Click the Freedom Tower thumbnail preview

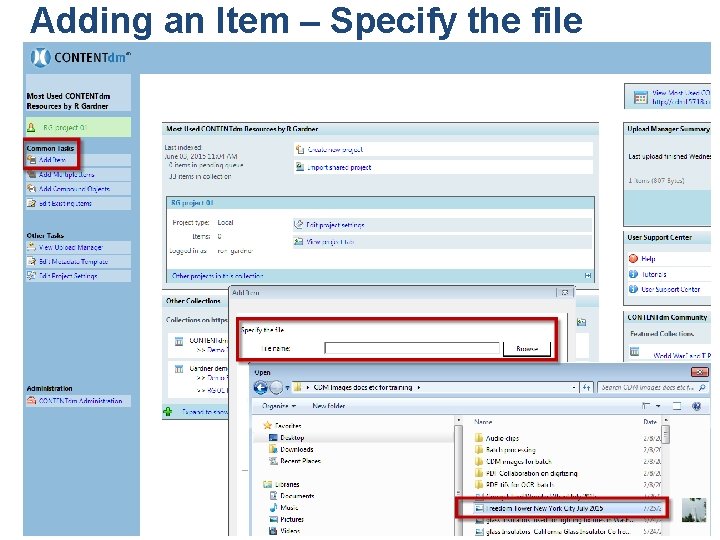(x=694, y=510)
